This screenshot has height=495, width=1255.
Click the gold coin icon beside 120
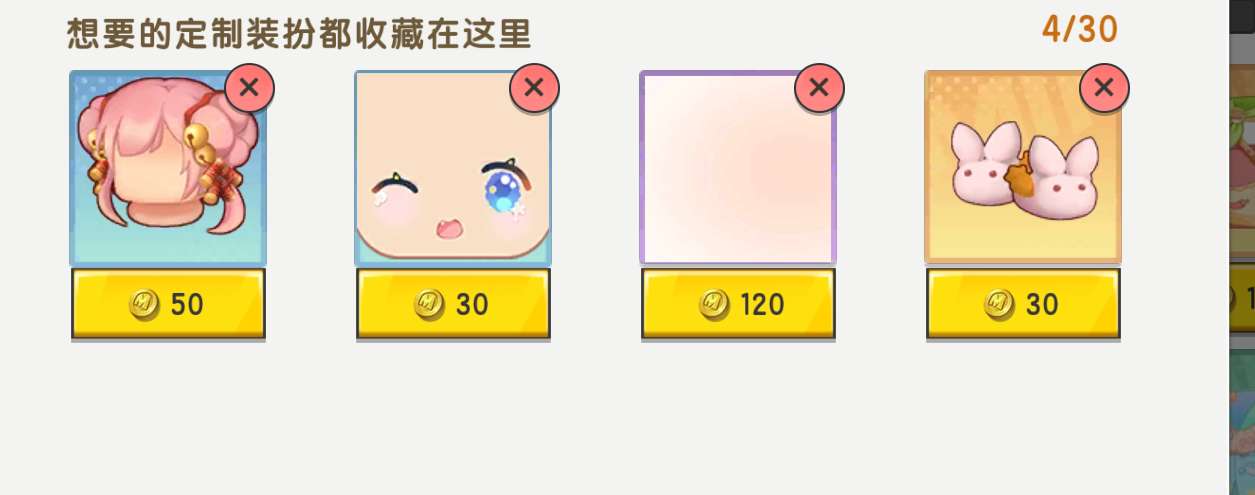click(x=715, y=304)
